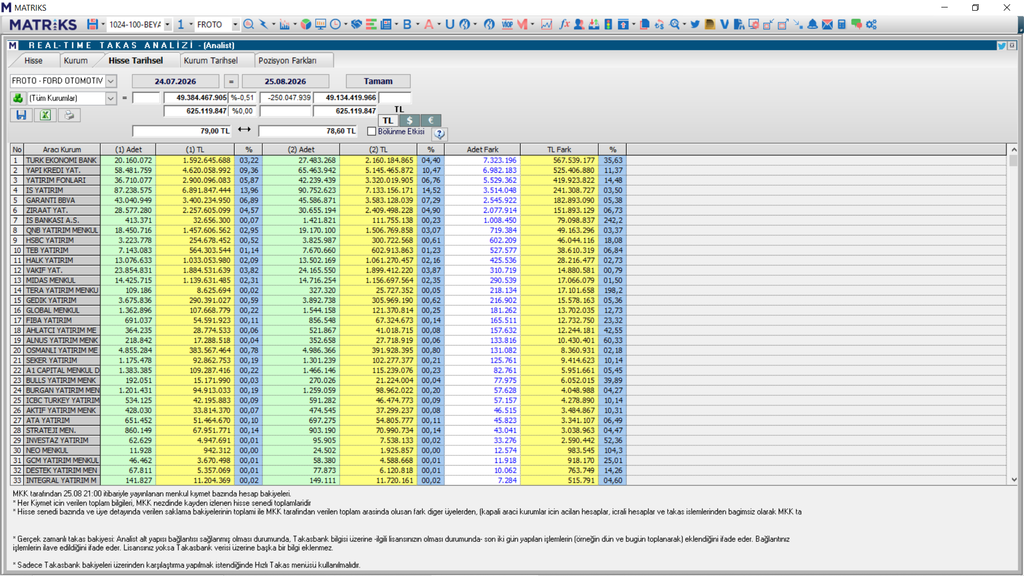Click the blue V icon in toolbar

(x=724, y=24)
